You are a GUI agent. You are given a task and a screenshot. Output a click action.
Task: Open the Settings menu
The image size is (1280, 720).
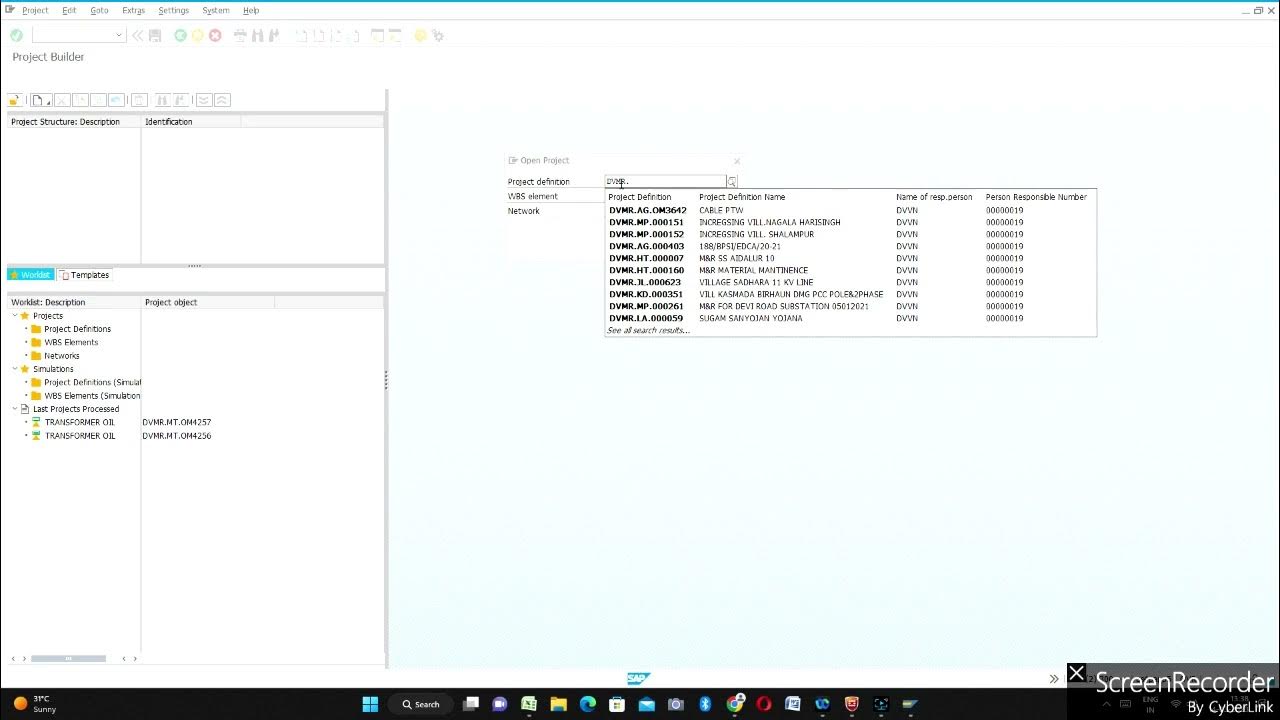point(173,10)
